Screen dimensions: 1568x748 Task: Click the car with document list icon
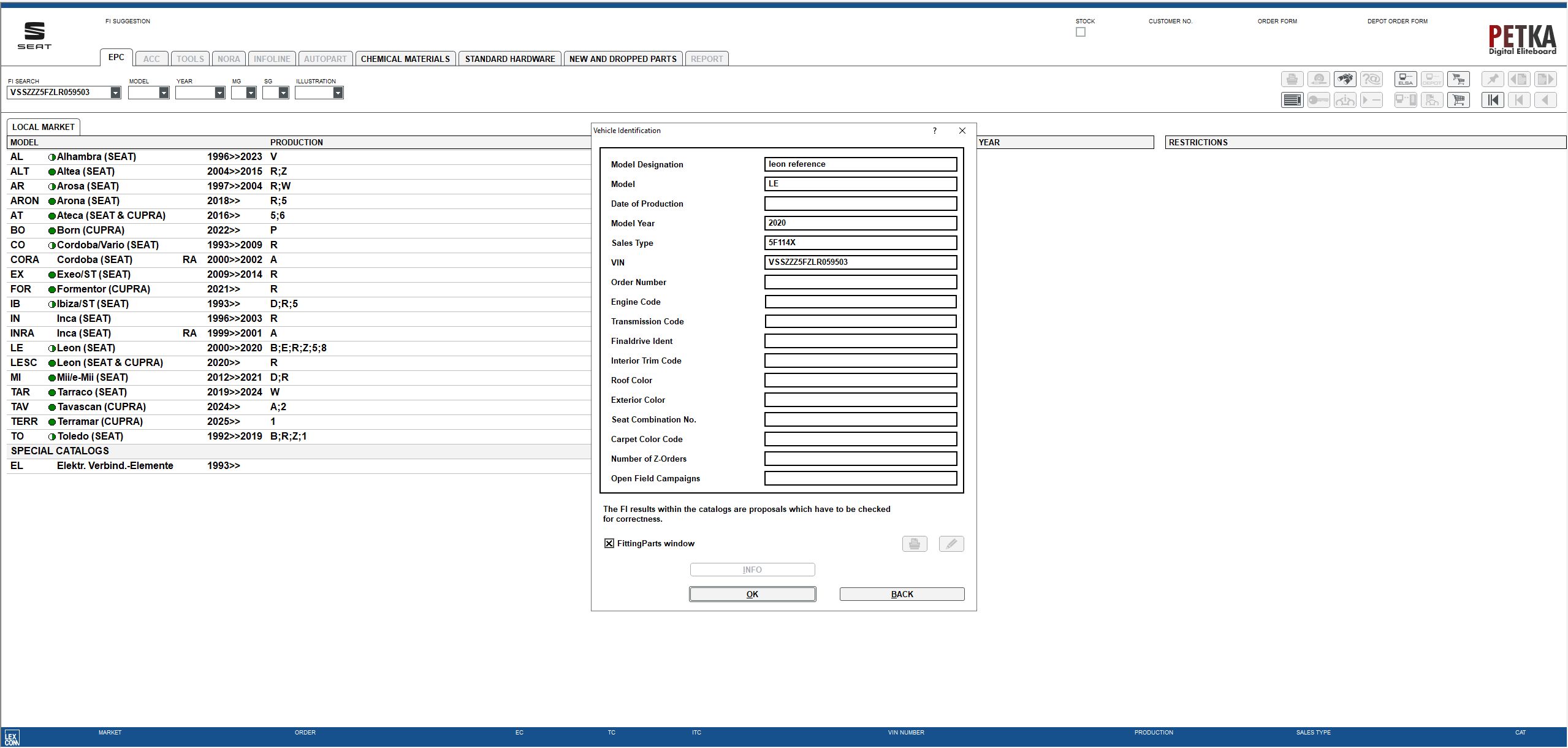(1432, 100)
